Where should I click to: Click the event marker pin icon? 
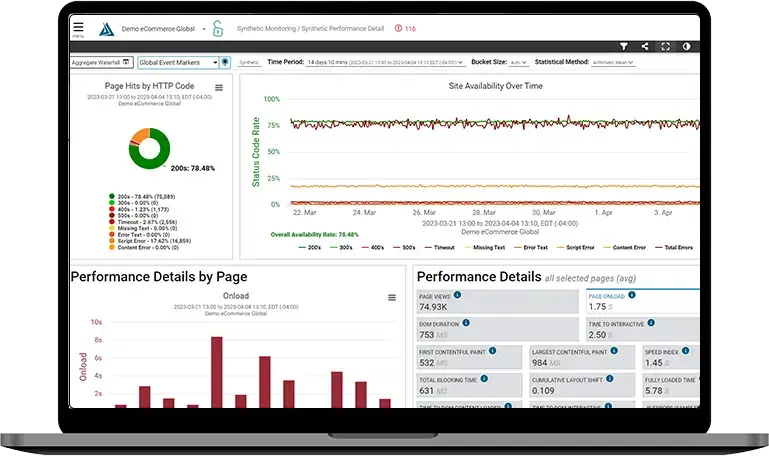coord(225,62)
